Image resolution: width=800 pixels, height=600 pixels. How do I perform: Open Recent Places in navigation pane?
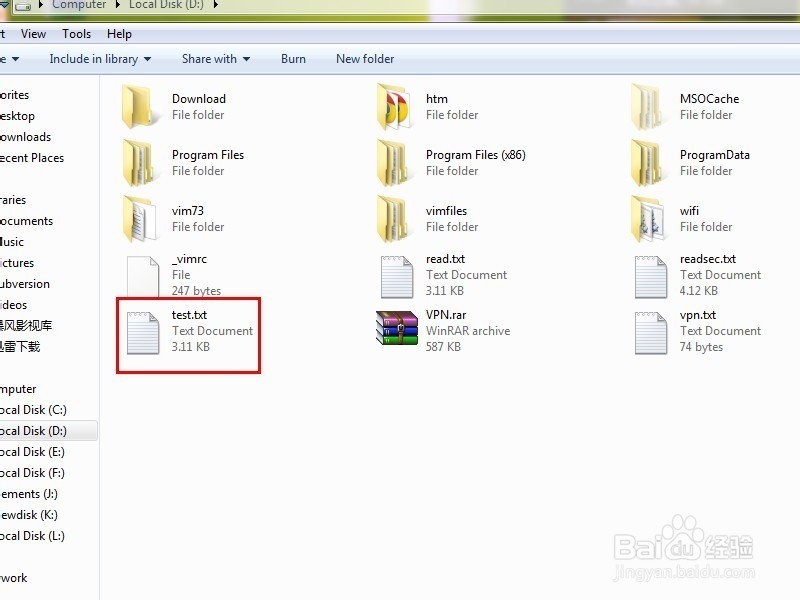tap(32, 158)
